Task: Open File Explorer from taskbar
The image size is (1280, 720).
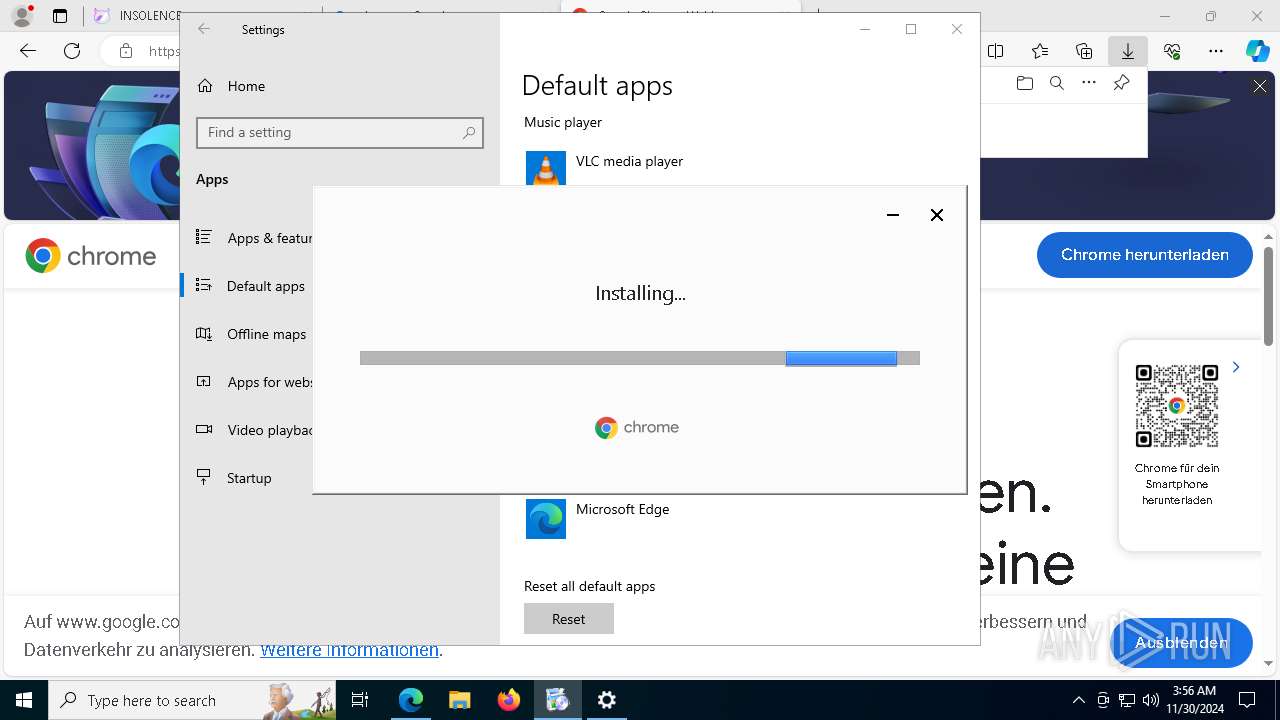Action: [459, 700]
